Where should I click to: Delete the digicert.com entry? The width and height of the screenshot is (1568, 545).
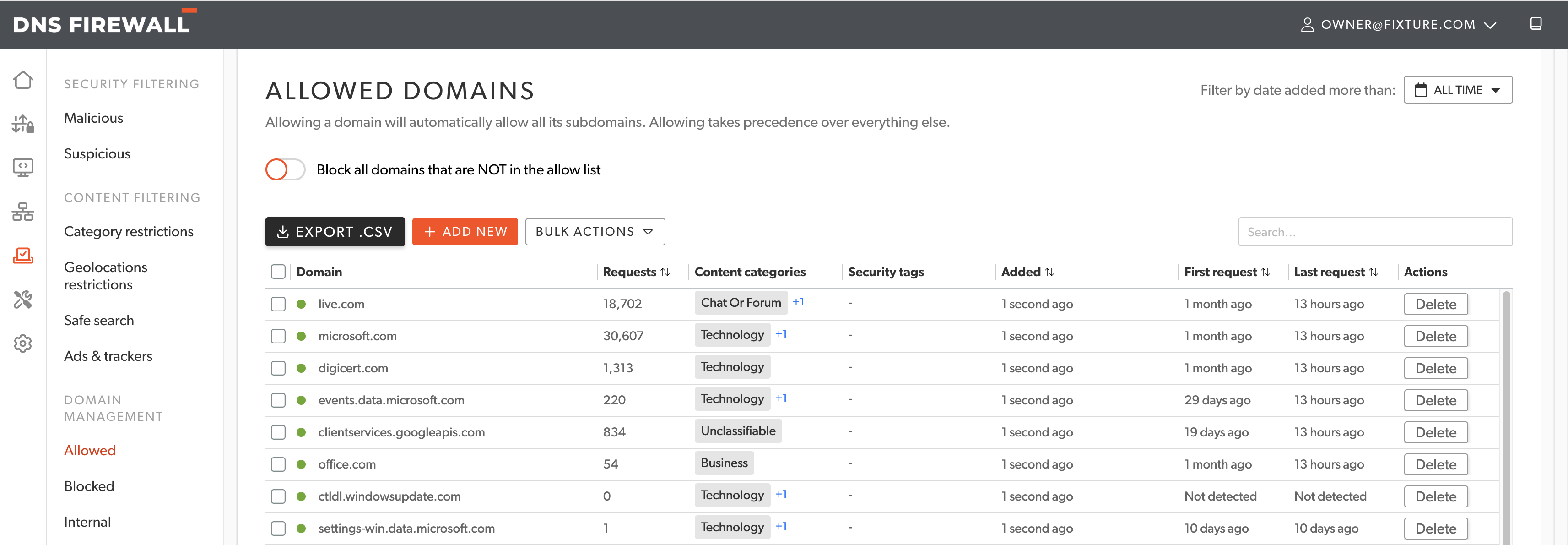1435,368
